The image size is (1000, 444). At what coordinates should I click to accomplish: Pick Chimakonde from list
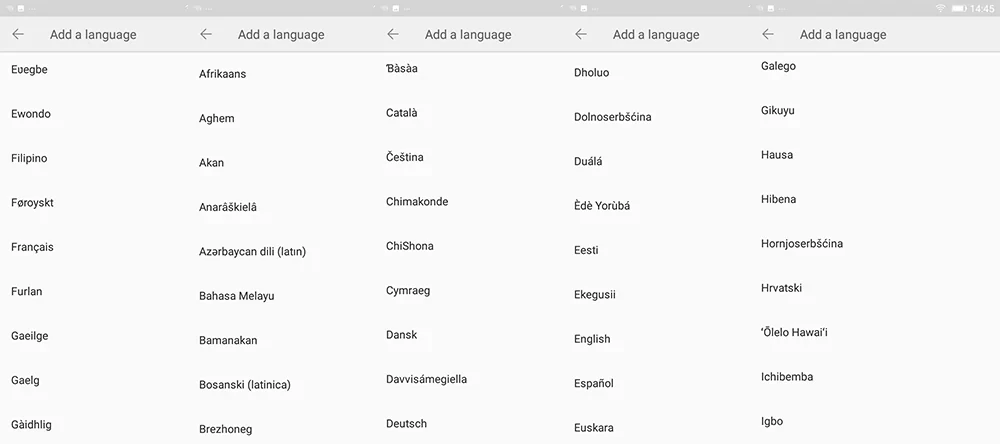[x=417, y=202]
